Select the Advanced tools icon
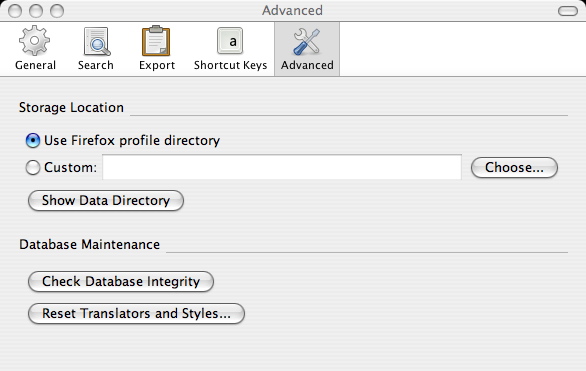Image resolution: width=586 pixels, height=371 pixels. [x=307, y=41]
